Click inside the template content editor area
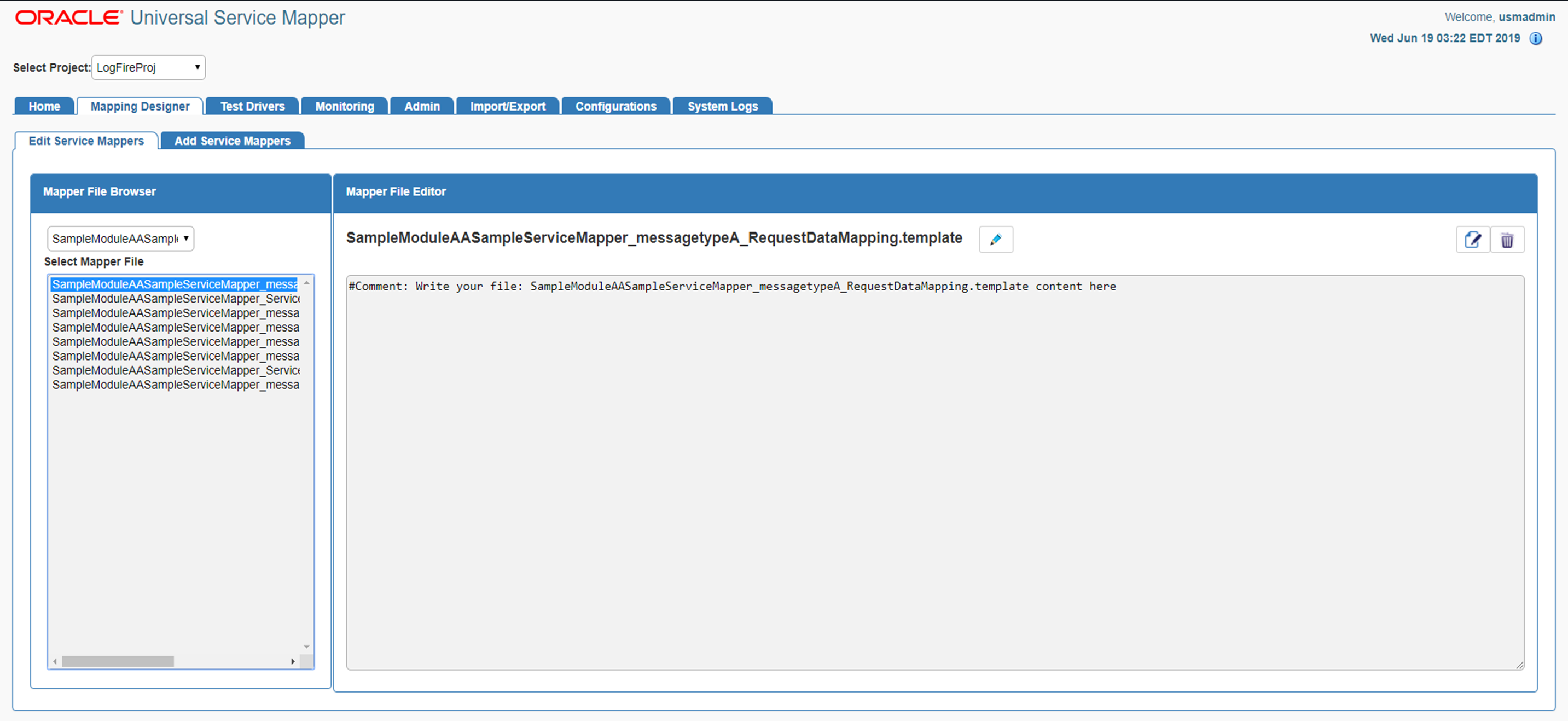Viewport: 1568px width, 721px height. pos(913,426)
